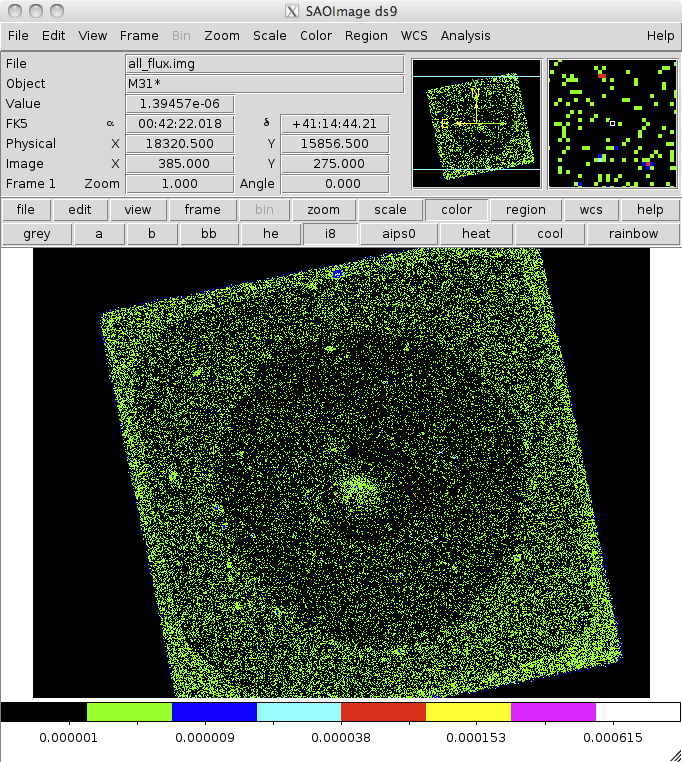
Task: Open the Scale menu
Action: (269, 35)
